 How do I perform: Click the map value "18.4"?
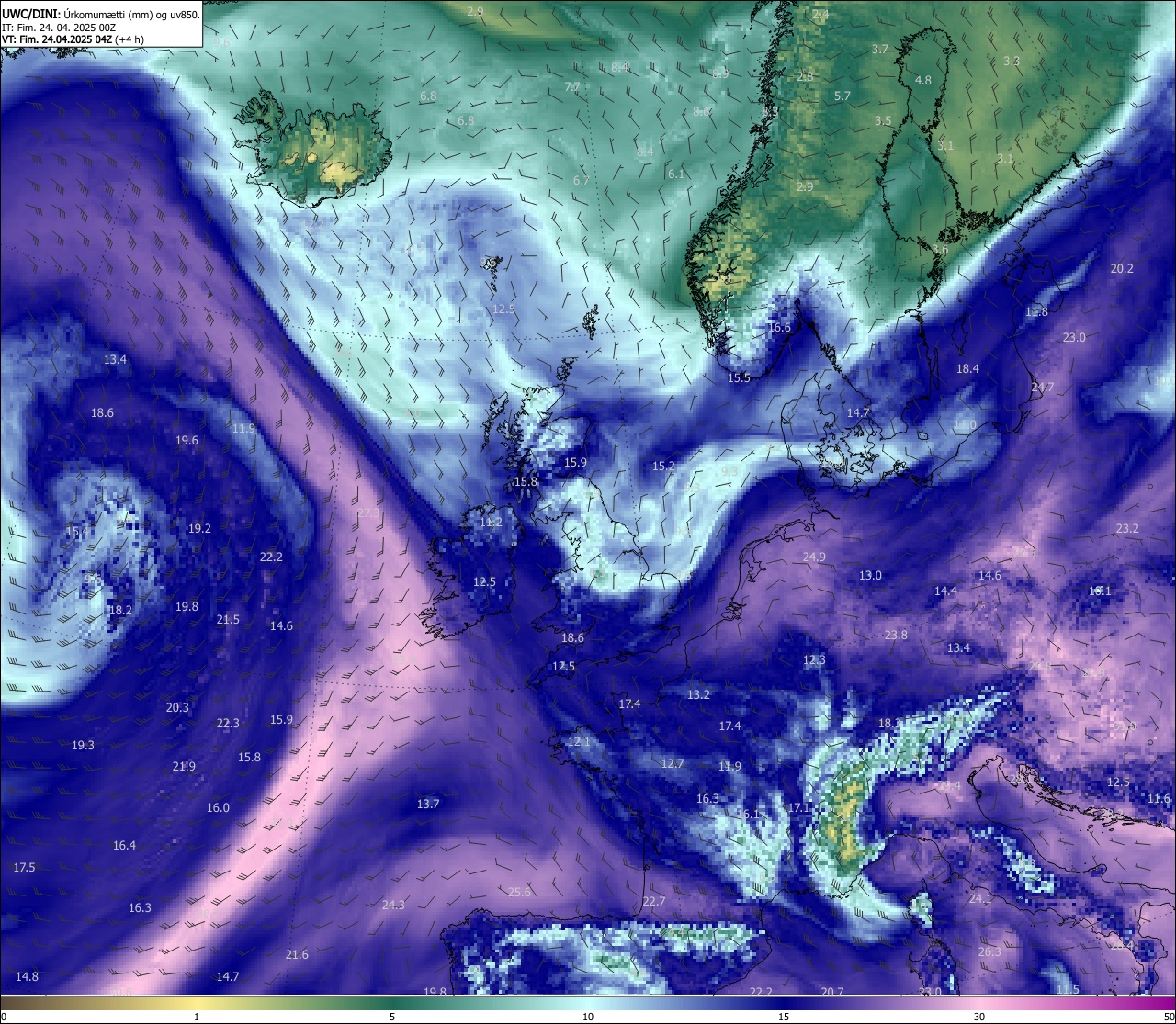click(x=967, y=368)
